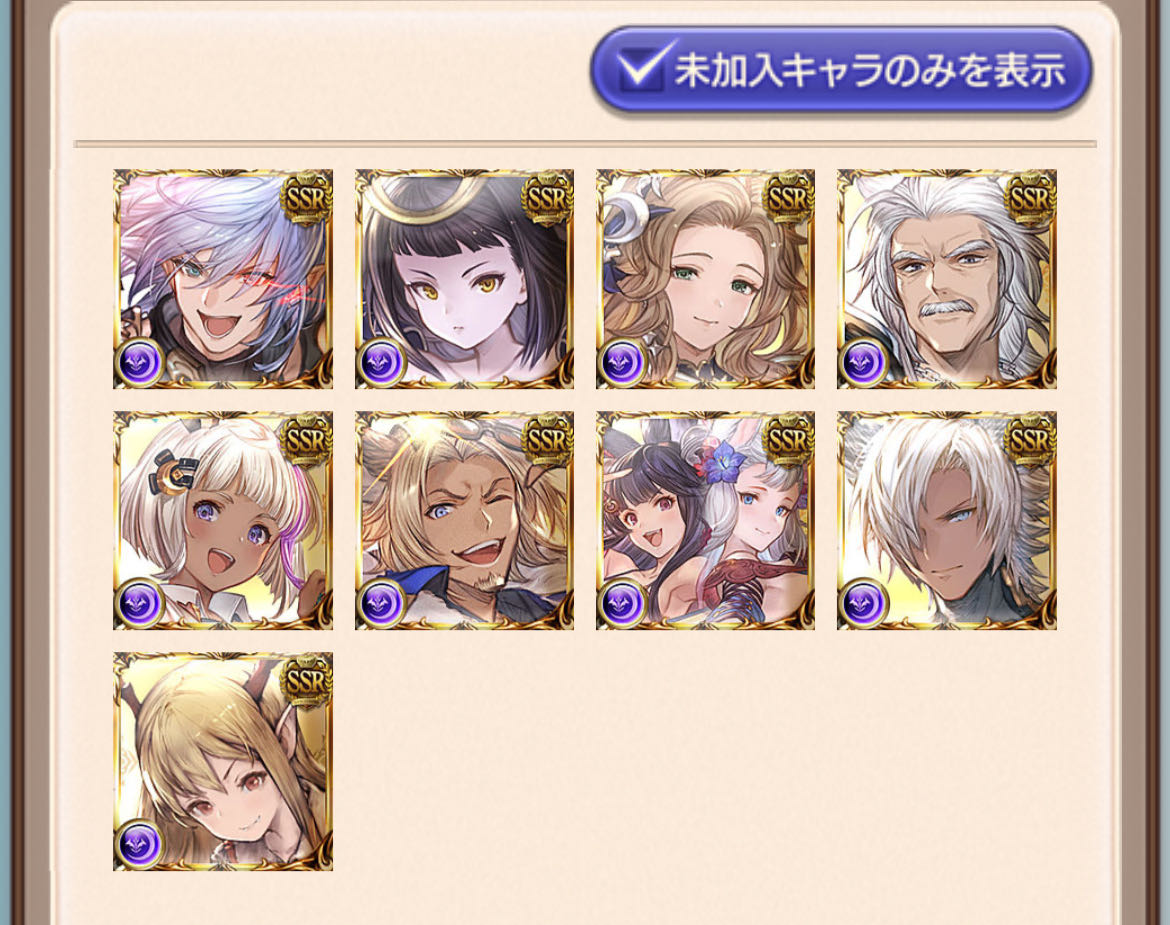Click dark element icon on duo girls portrait
1170x925 pixels.
[622, 603]
